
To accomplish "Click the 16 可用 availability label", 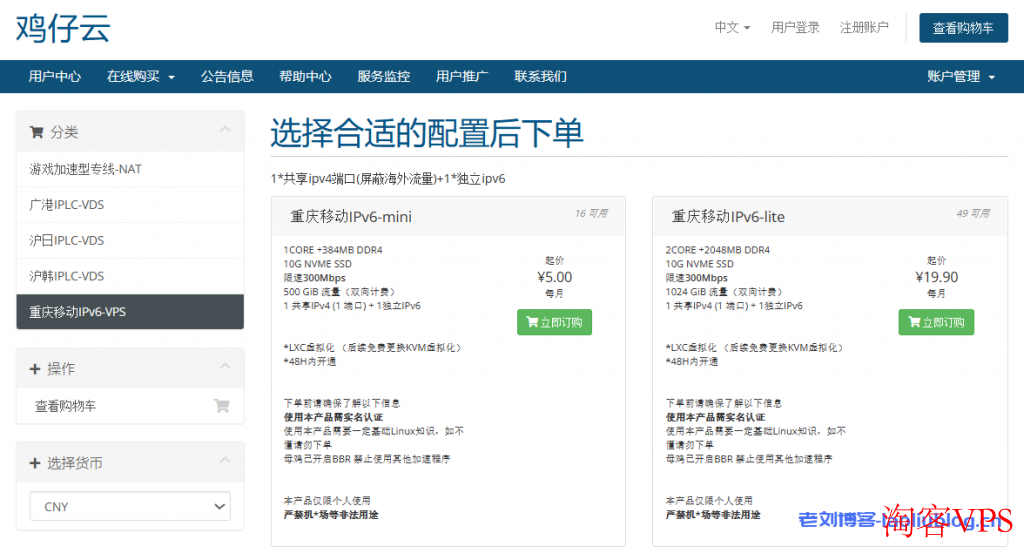I will pos(591,213).
